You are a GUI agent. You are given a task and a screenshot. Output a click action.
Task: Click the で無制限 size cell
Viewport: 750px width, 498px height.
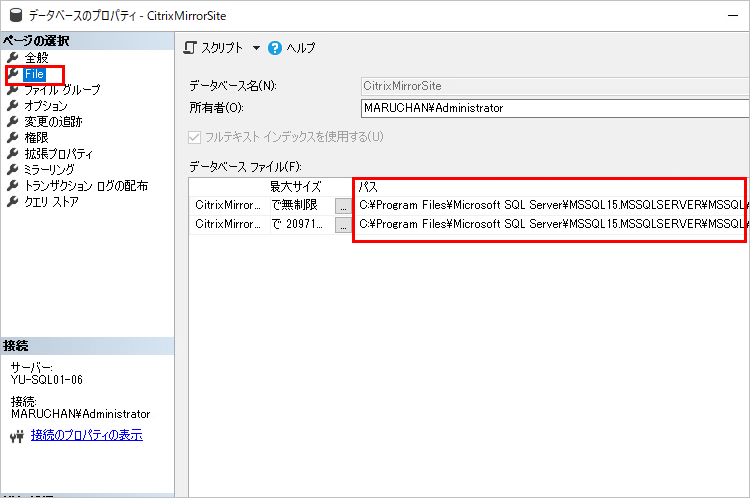302,205
